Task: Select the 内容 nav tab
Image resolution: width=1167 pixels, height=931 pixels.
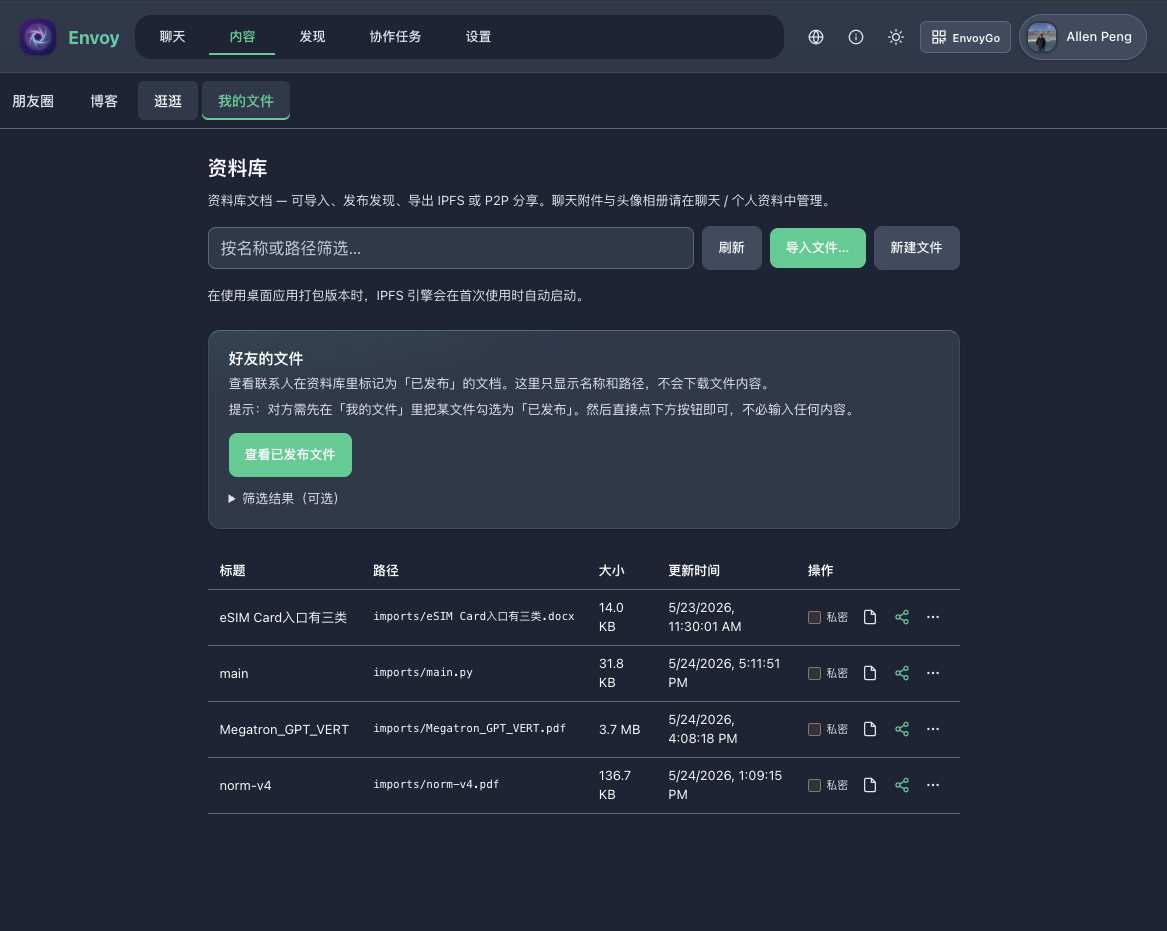Action: pos(242,36)
